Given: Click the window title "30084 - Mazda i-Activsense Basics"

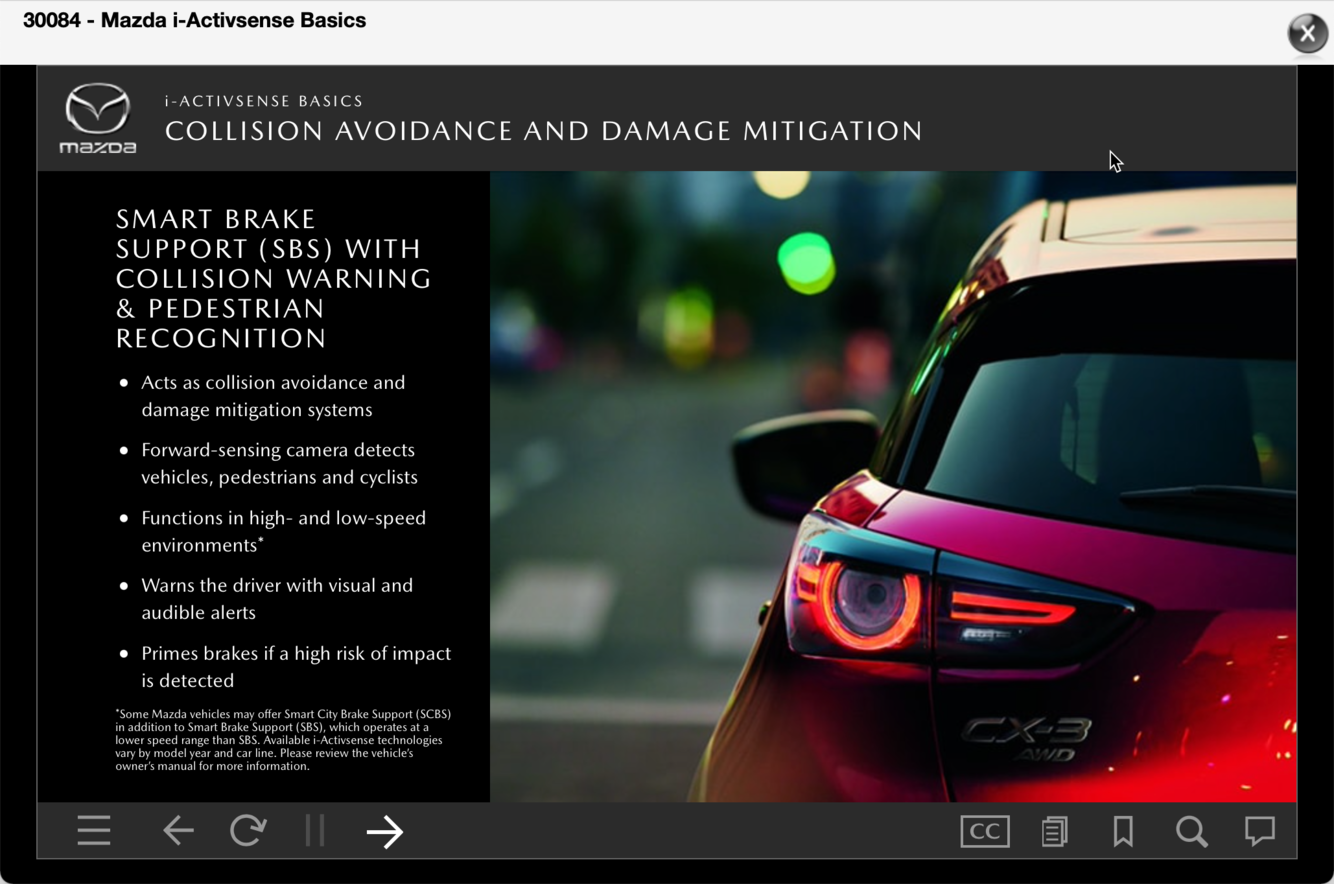Looking at the screenshot, I should [x=194, y=20].
